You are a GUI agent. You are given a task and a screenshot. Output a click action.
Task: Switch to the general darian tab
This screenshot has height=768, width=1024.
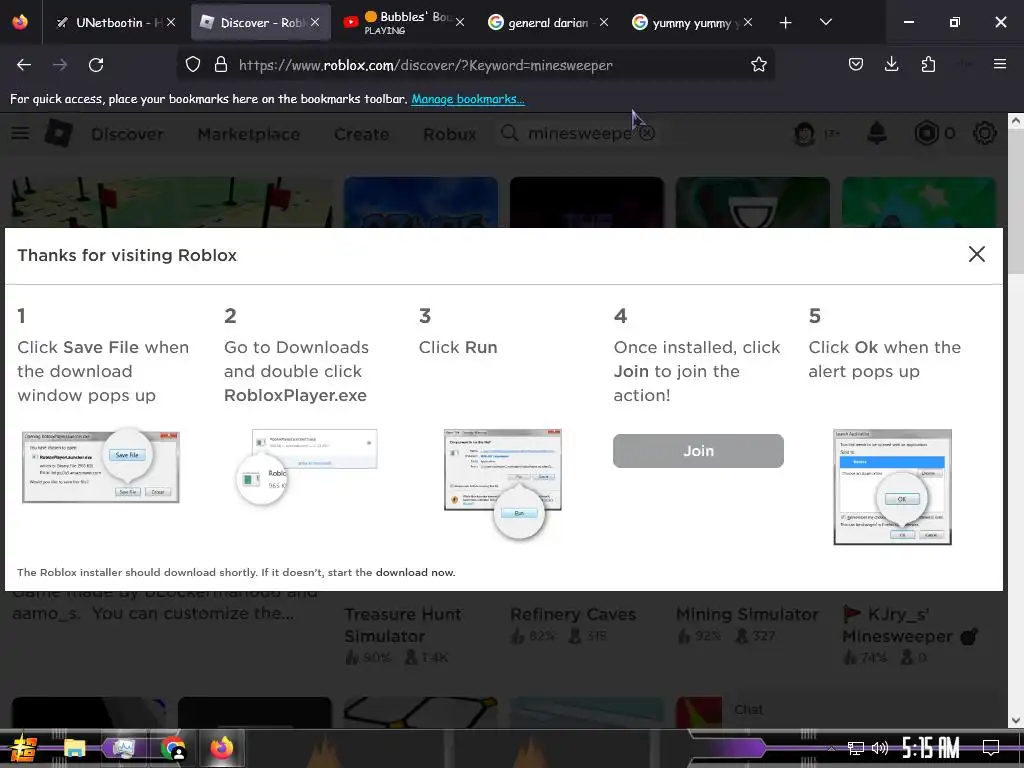(547, 22)
